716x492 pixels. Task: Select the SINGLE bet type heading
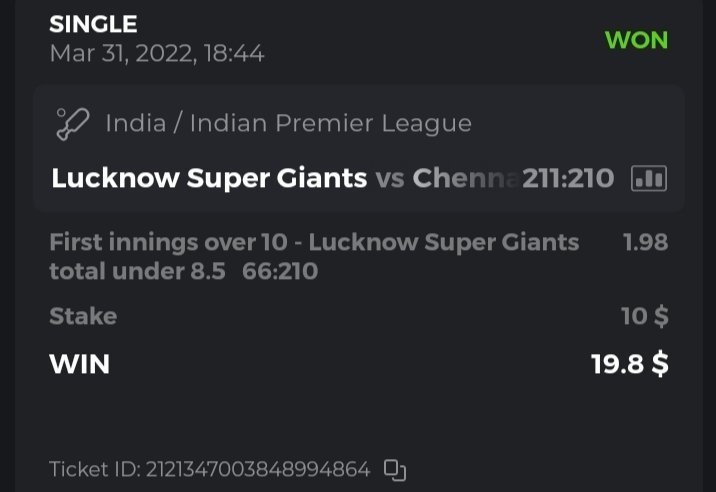coord(93,24)
